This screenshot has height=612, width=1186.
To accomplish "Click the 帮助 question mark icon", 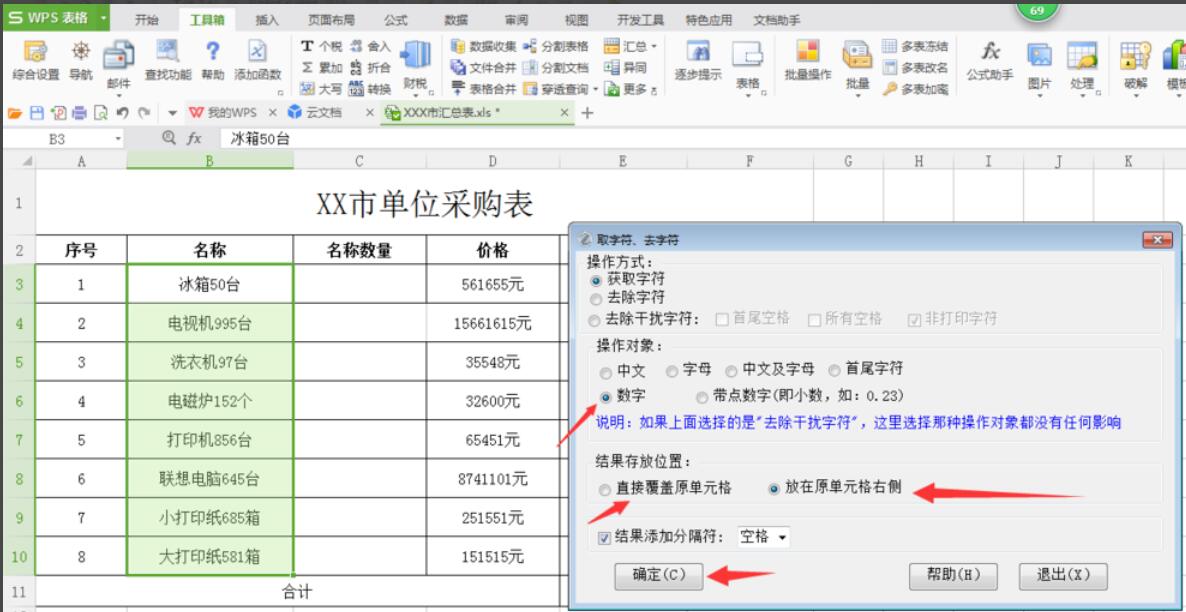I will [x=213, y=61].
